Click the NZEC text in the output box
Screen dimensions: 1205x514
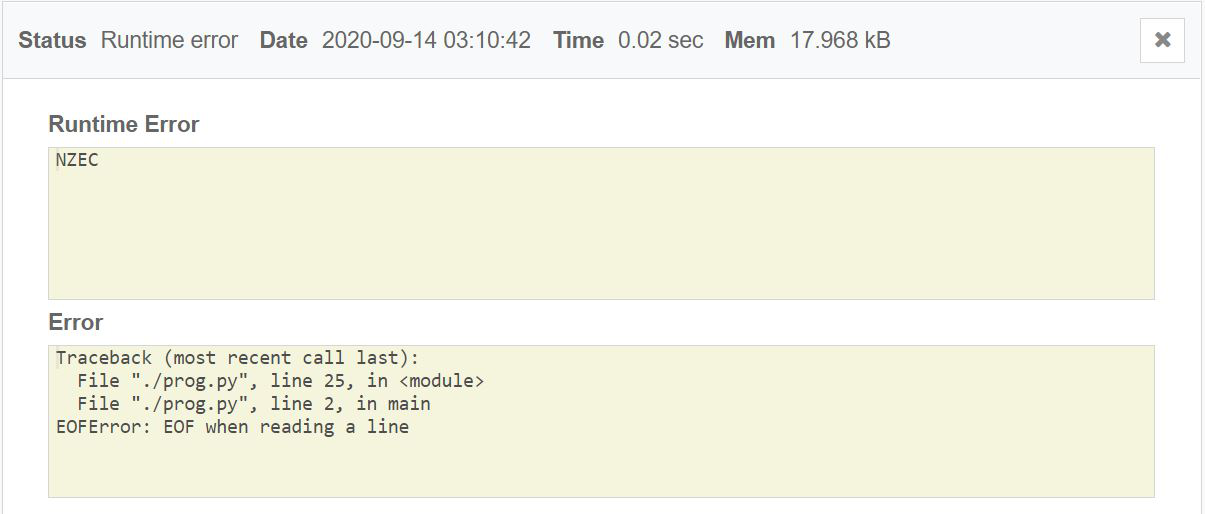(x=77, y=160)
